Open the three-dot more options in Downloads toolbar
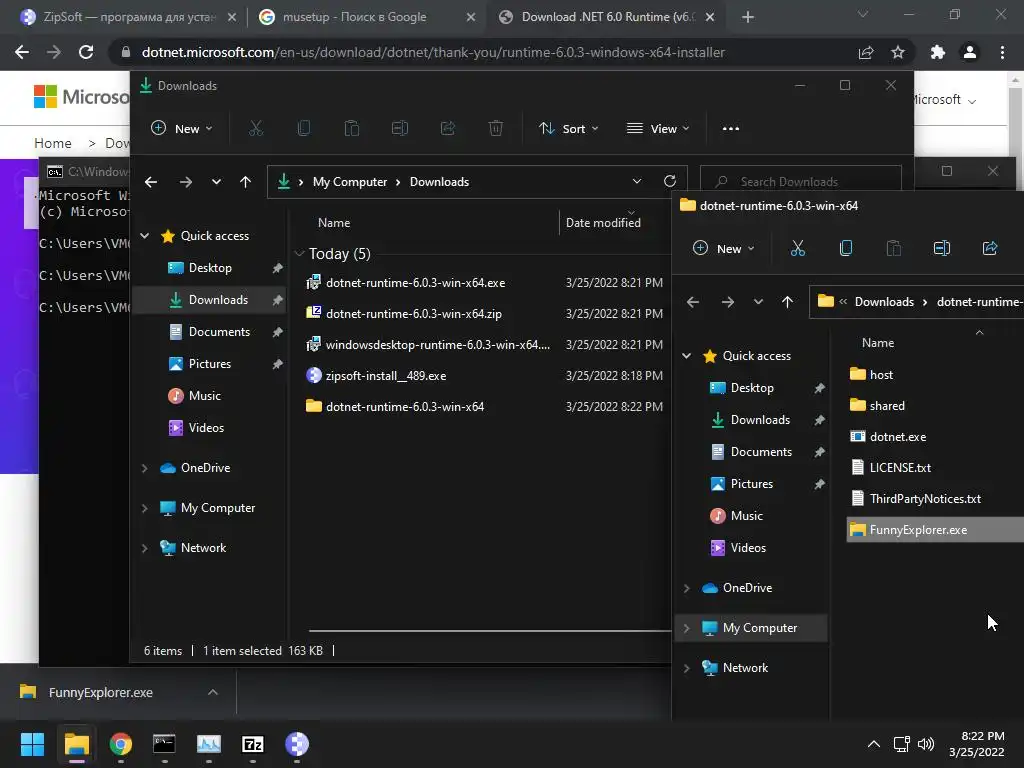 [x=731, y=129]
